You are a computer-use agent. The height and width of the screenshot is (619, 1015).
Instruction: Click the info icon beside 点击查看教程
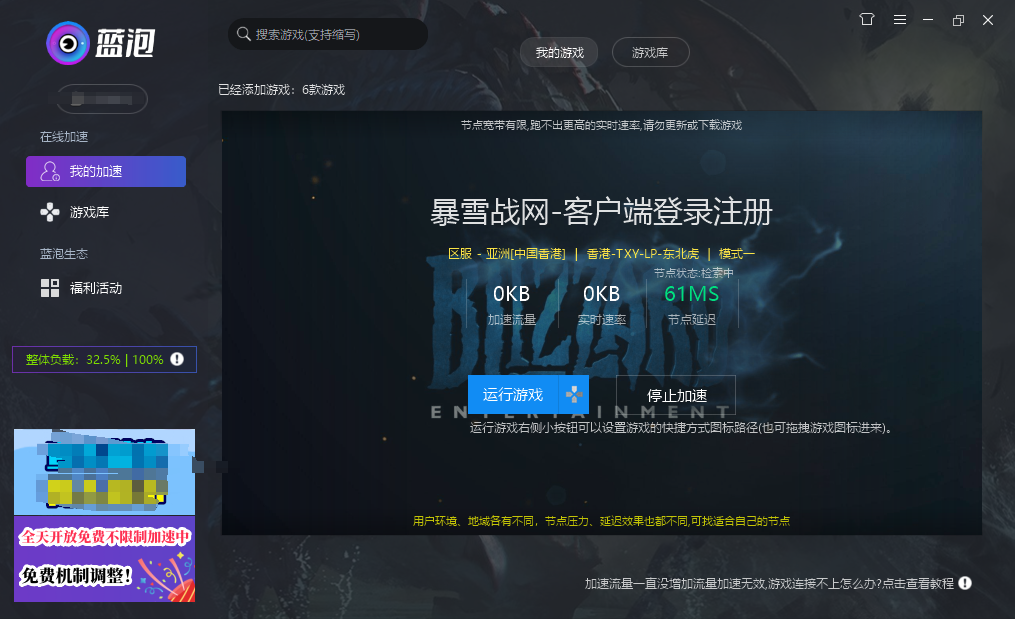tap(965, 583)
